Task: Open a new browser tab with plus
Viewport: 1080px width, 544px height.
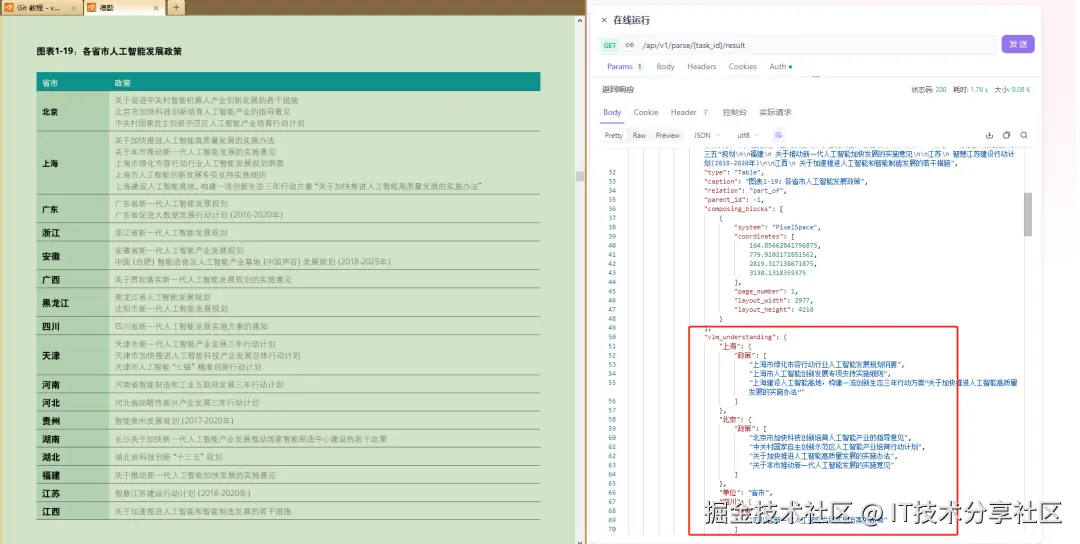Action: point(176,8)
